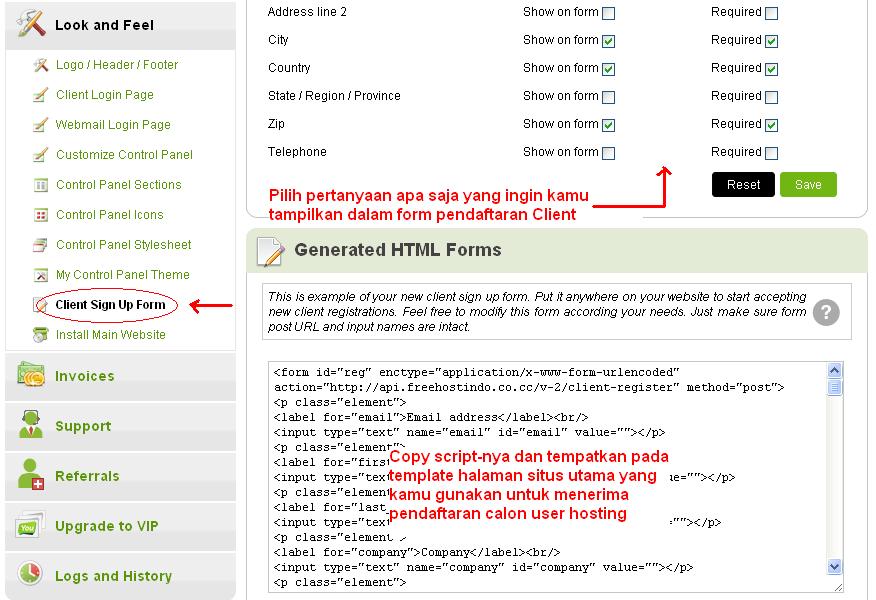Click the textarea resize grip corner
The width and height of the screenshot is (876, 600).
tap(838, 587)
